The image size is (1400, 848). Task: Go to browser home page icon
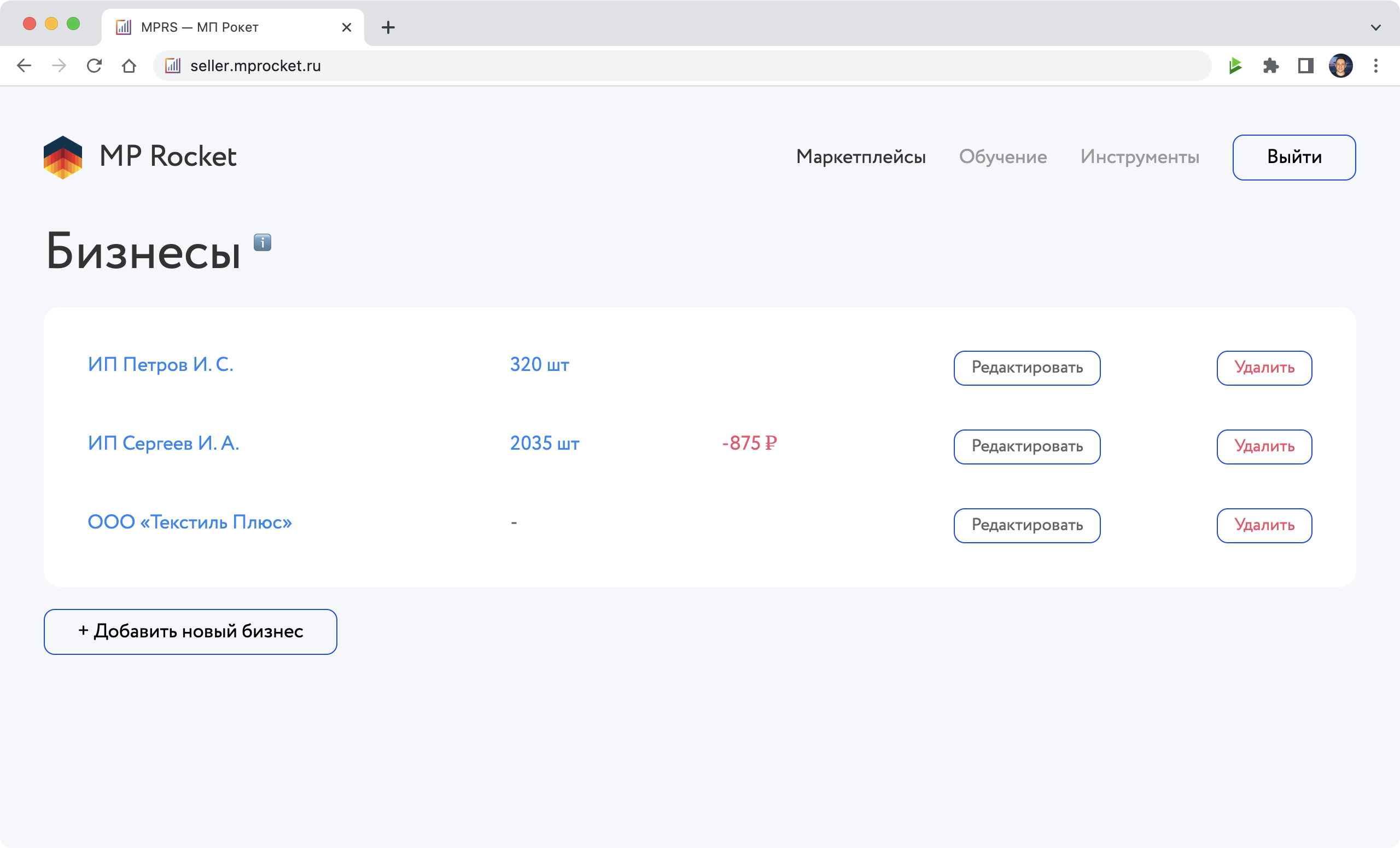click(129, 66)
